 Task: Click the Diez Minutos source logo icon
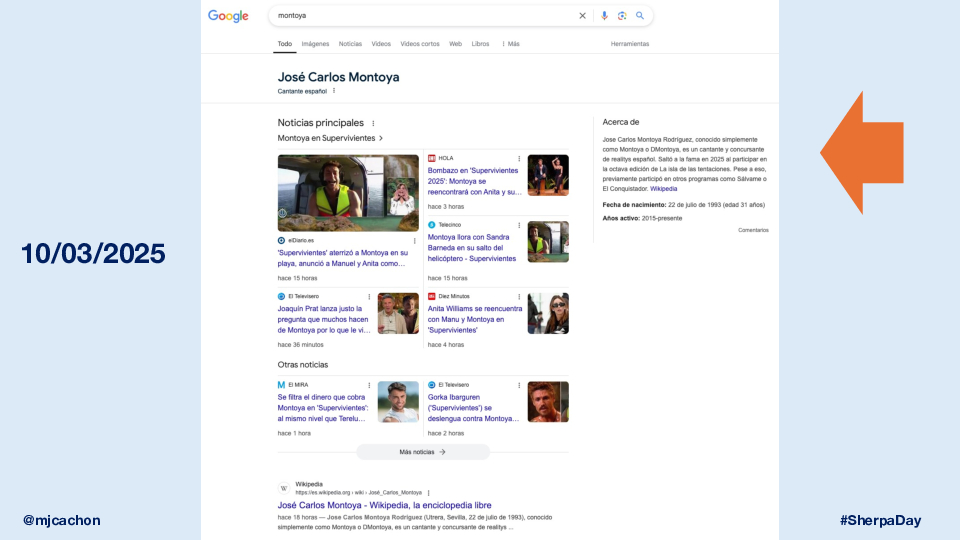432,296
